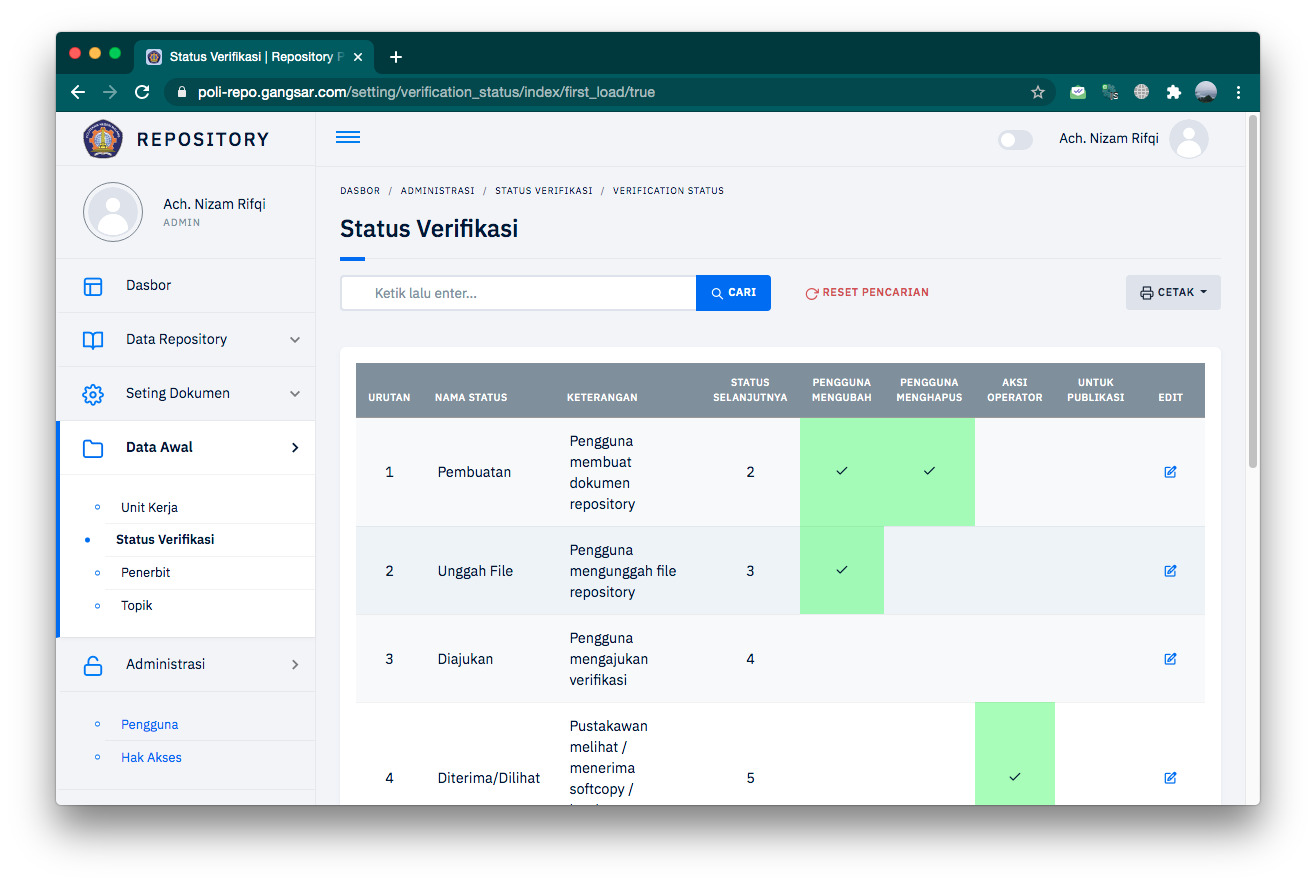Toggle the switch beside Ach. Nizam Rifqi

[1015, 140]
